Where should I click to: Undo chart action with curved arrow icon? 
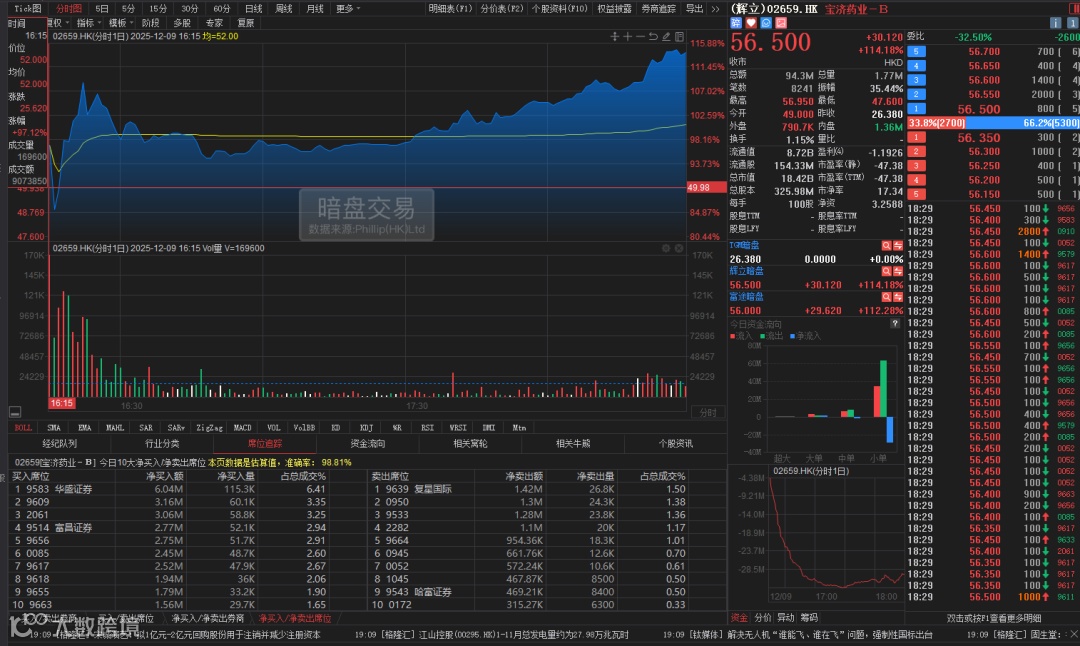click(653, 37)
